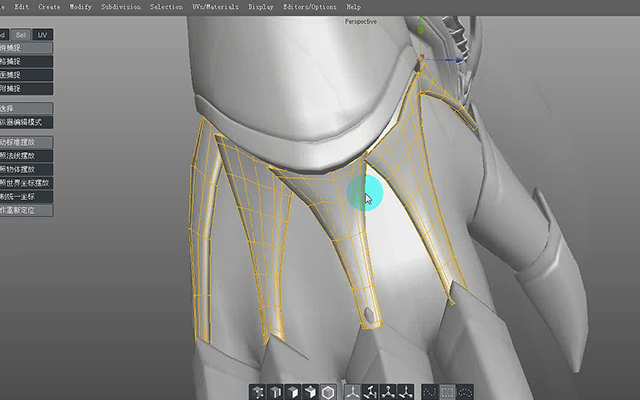Switch to vertex selection mode icon
This screenshot has width=640, height=400.
[x=258, y=392]
